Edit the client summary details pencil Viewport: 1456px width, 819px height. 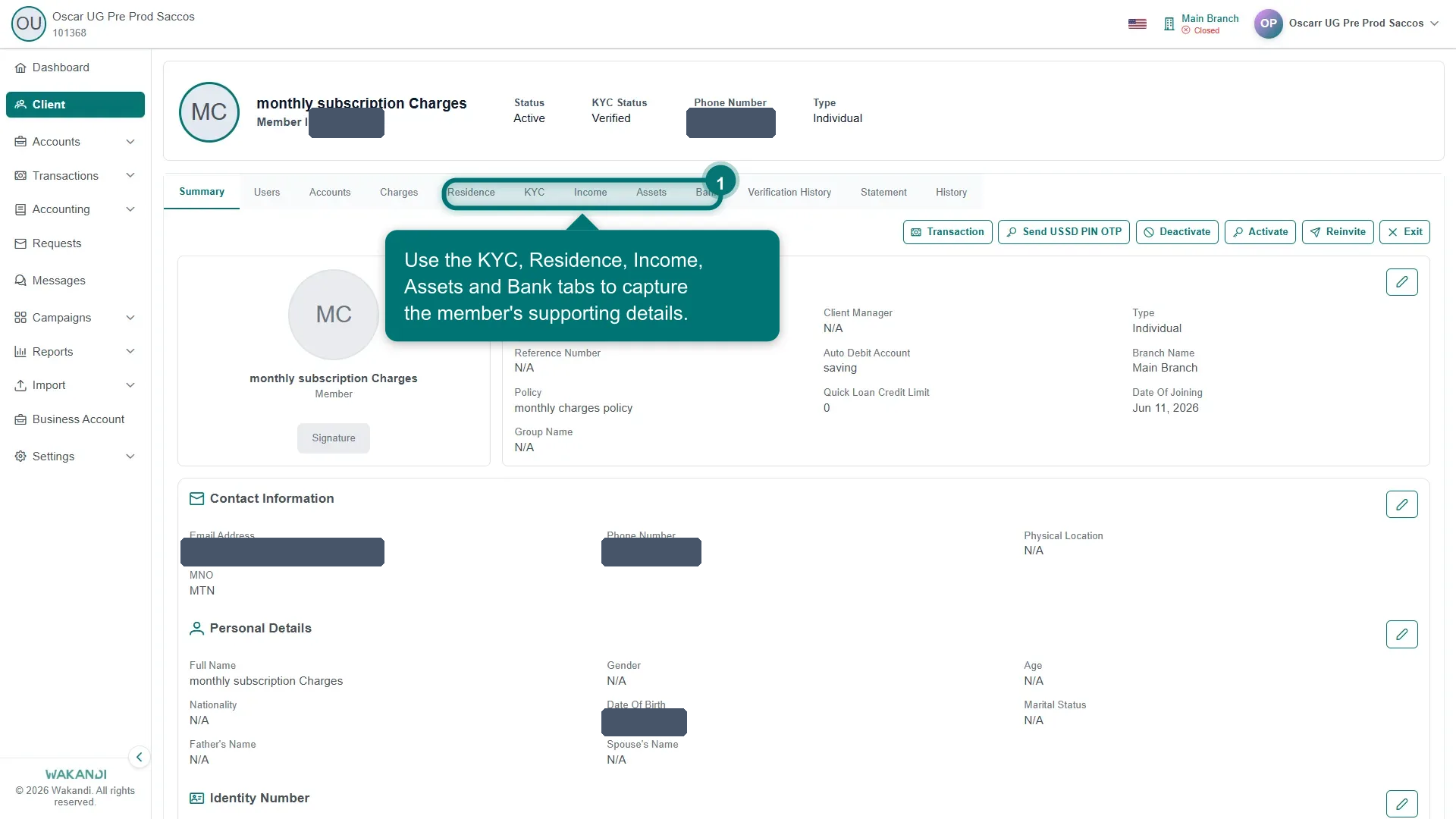tap(1401, 282)
